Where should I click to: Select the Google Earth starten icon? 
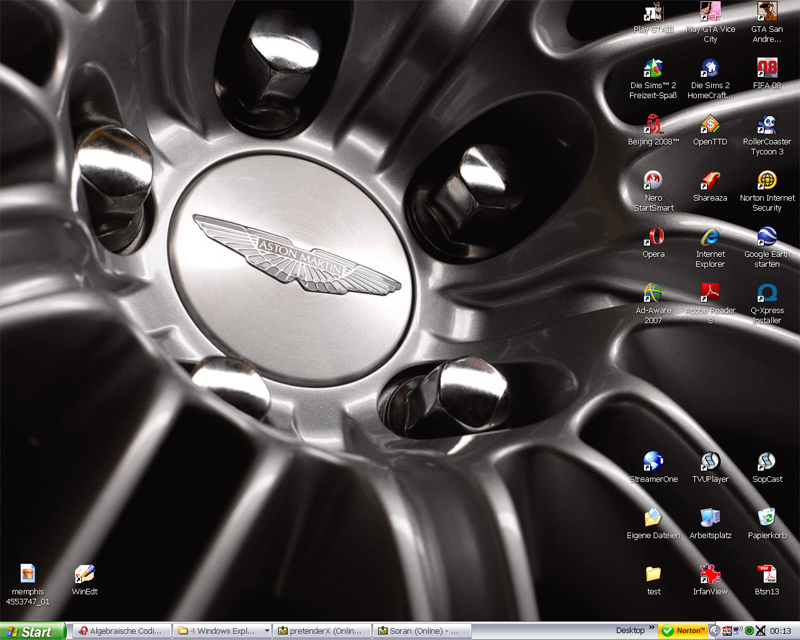[767, 238]
